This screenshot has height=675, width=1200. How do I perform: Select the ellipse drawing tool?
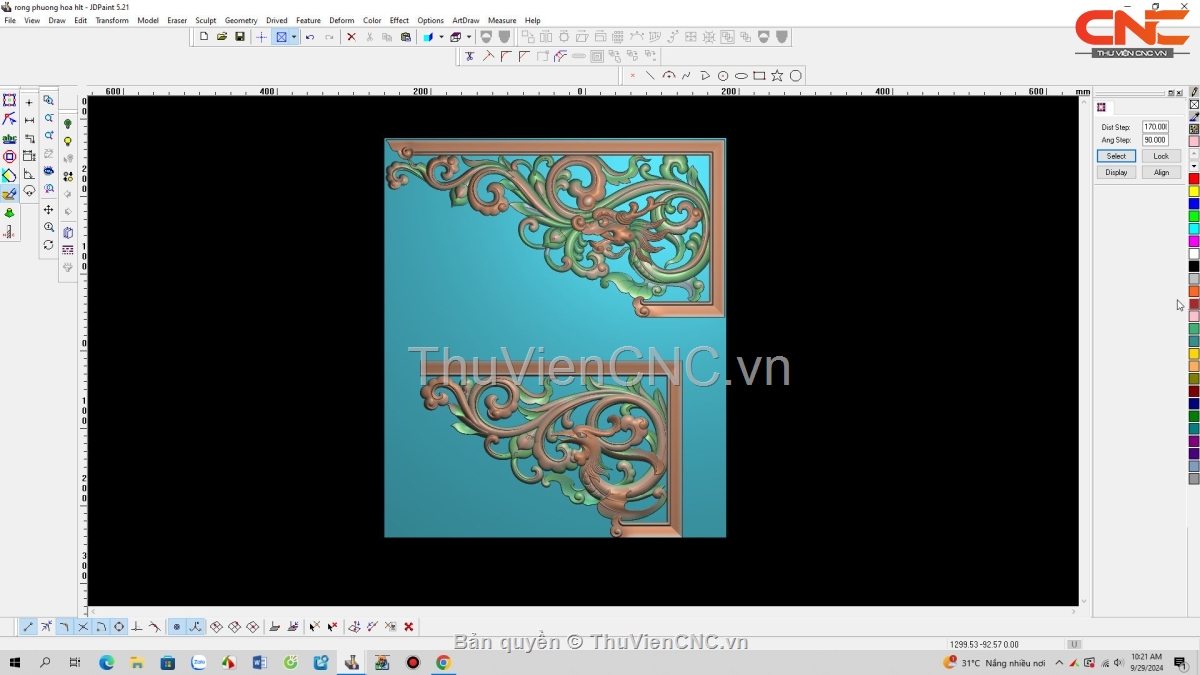741,76
